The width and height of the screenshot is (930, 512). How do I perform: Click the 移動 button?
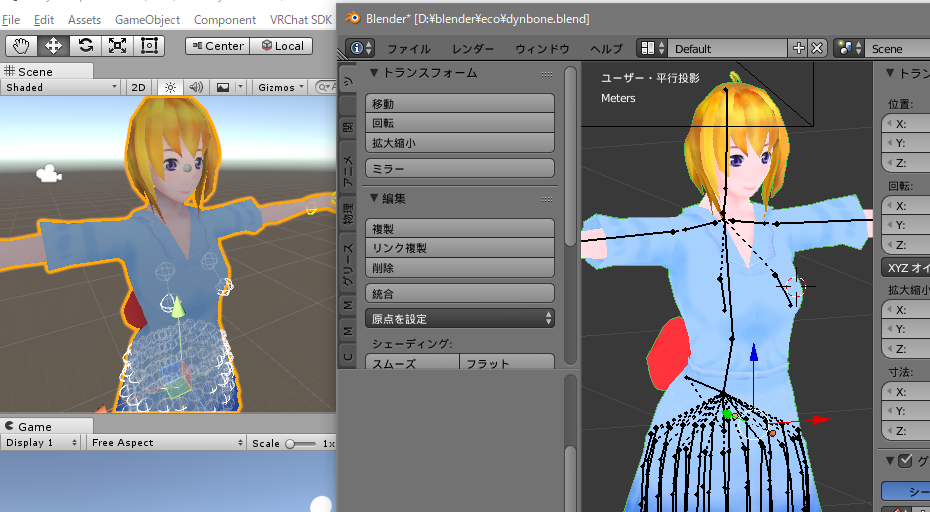[x=460, y=103]
